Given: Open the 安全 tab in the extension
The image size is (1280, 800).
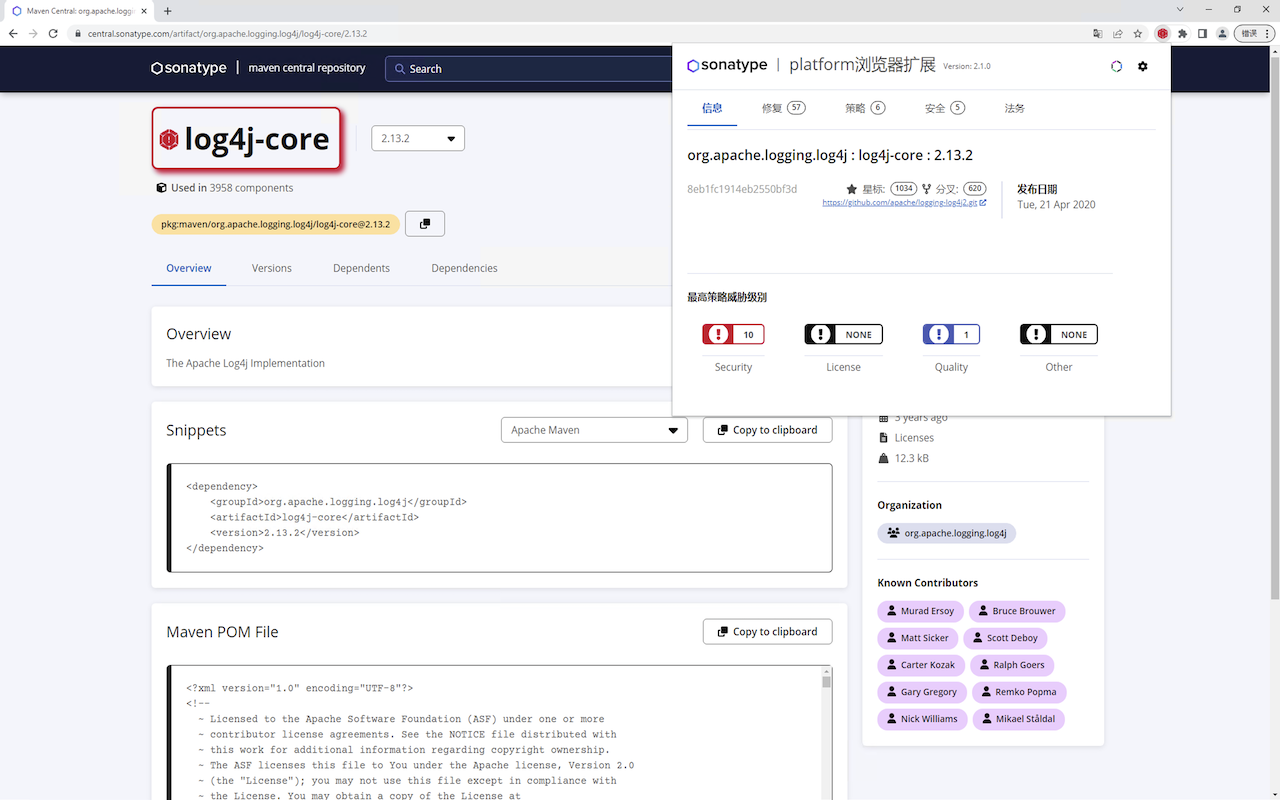Looking at the screenshot, I should [944, 108].
